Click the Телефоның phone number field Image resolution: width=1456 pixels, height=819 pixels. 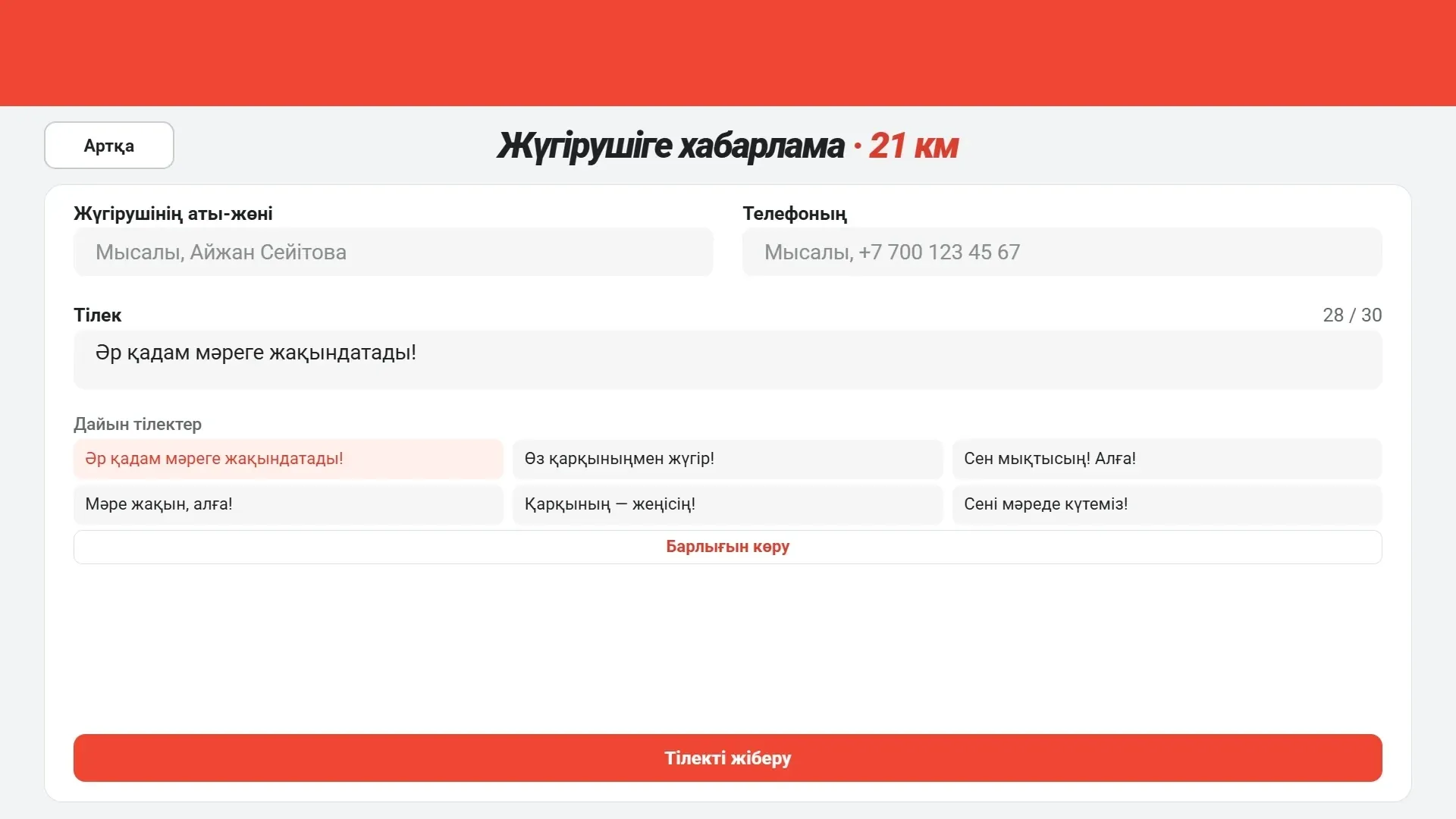click(1062, 252)
